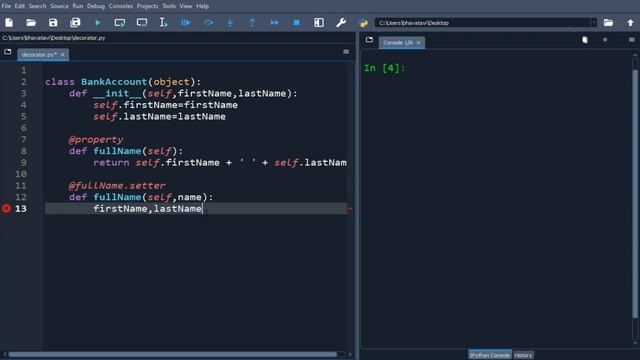The width and height of the screenshot is (640, 360).
Task: Close the decorator.py tab
Action: (63, 54)
